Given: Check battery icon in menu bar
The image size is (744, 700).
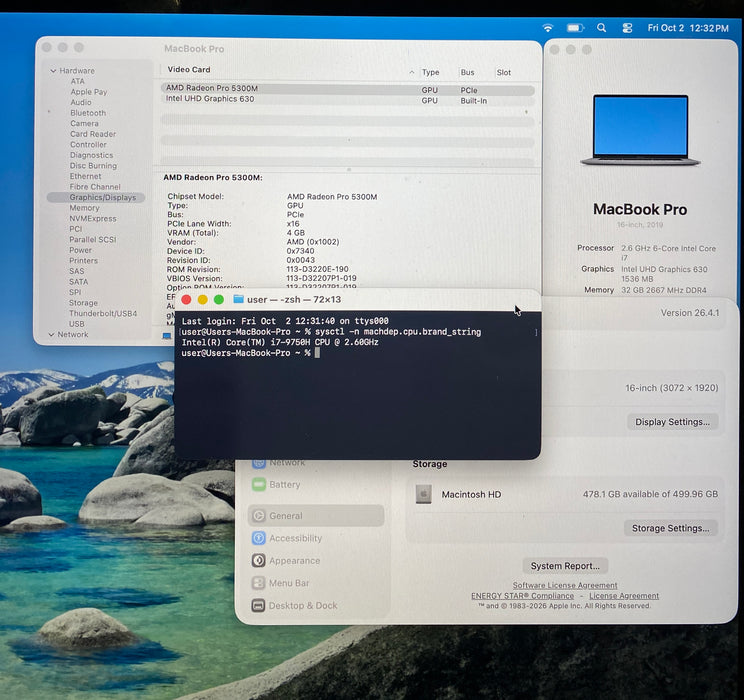Looking at the screenshot, I should [x=575, y=28].
